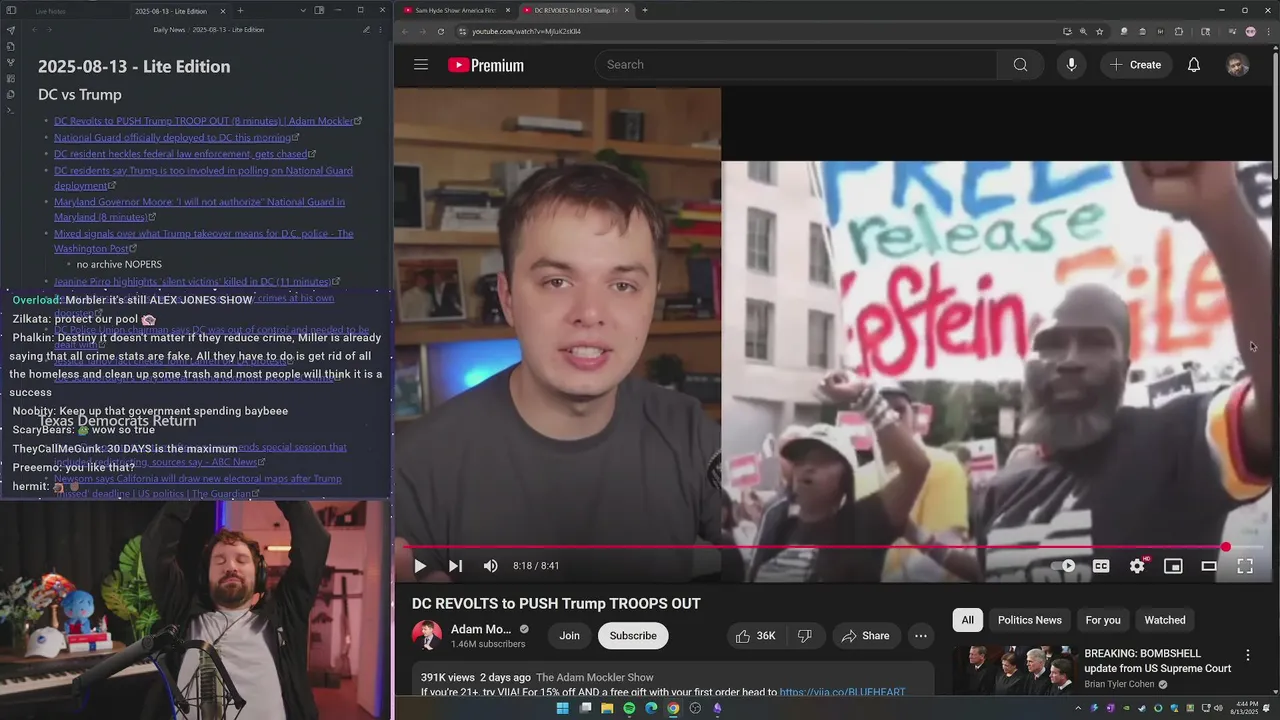The width and height of the screenshot is (1280, 720).
Task: Open the YouTube hamburger guide menu
Action: click(421, 65)
